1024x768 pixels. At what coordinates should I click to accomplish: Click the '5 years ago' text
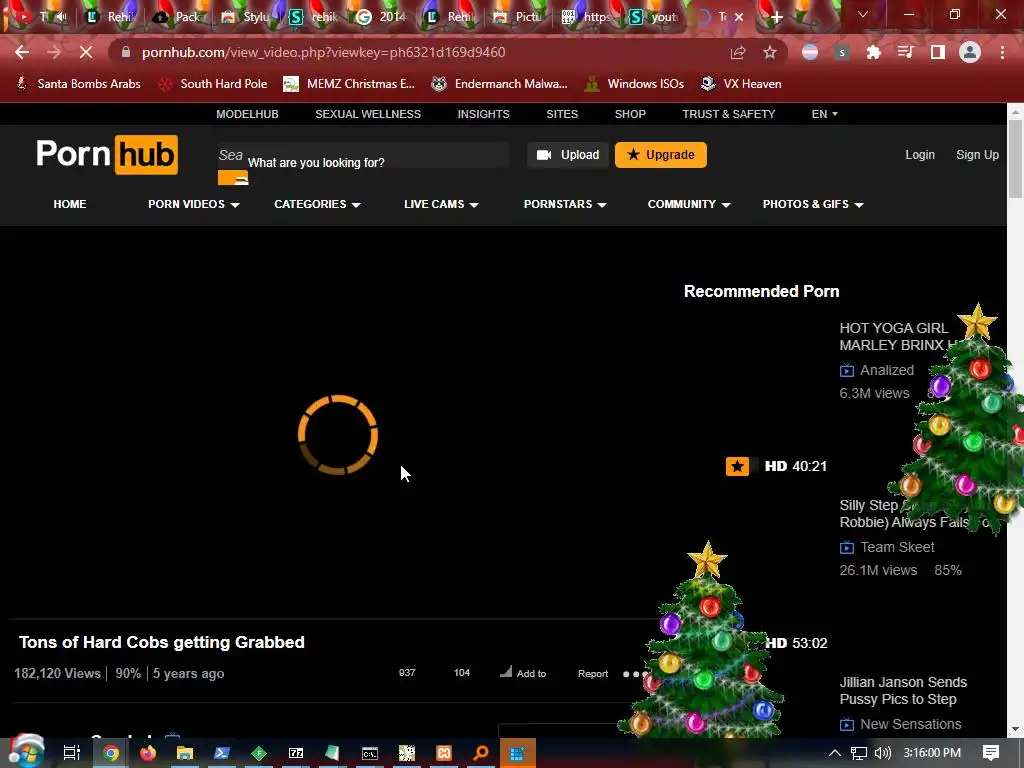click(x=188, y=673)
